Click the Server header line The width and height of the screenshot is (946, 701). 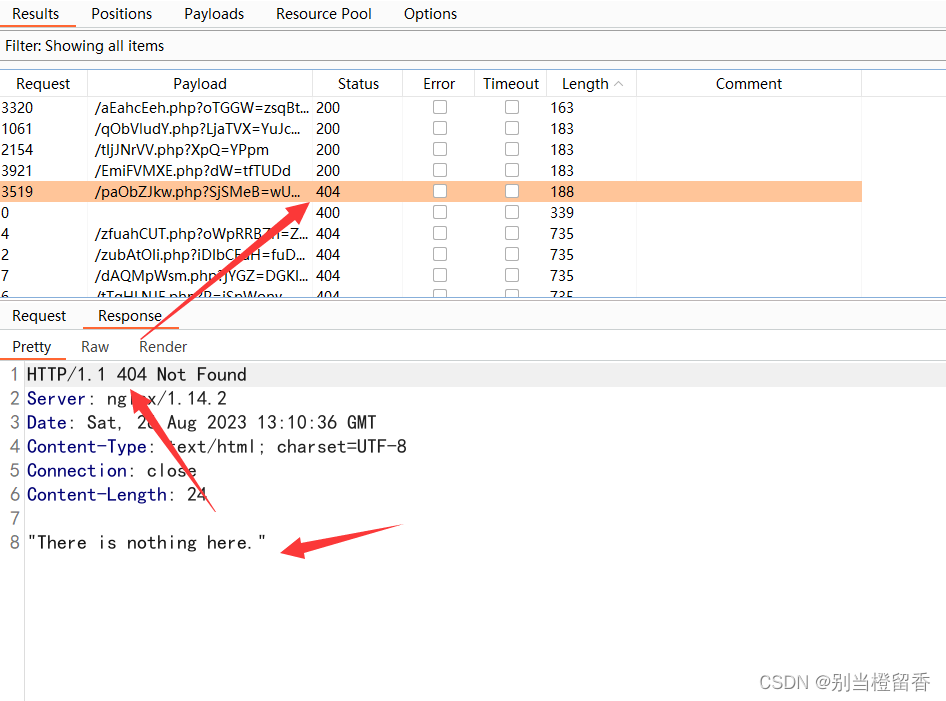(127, 399)
